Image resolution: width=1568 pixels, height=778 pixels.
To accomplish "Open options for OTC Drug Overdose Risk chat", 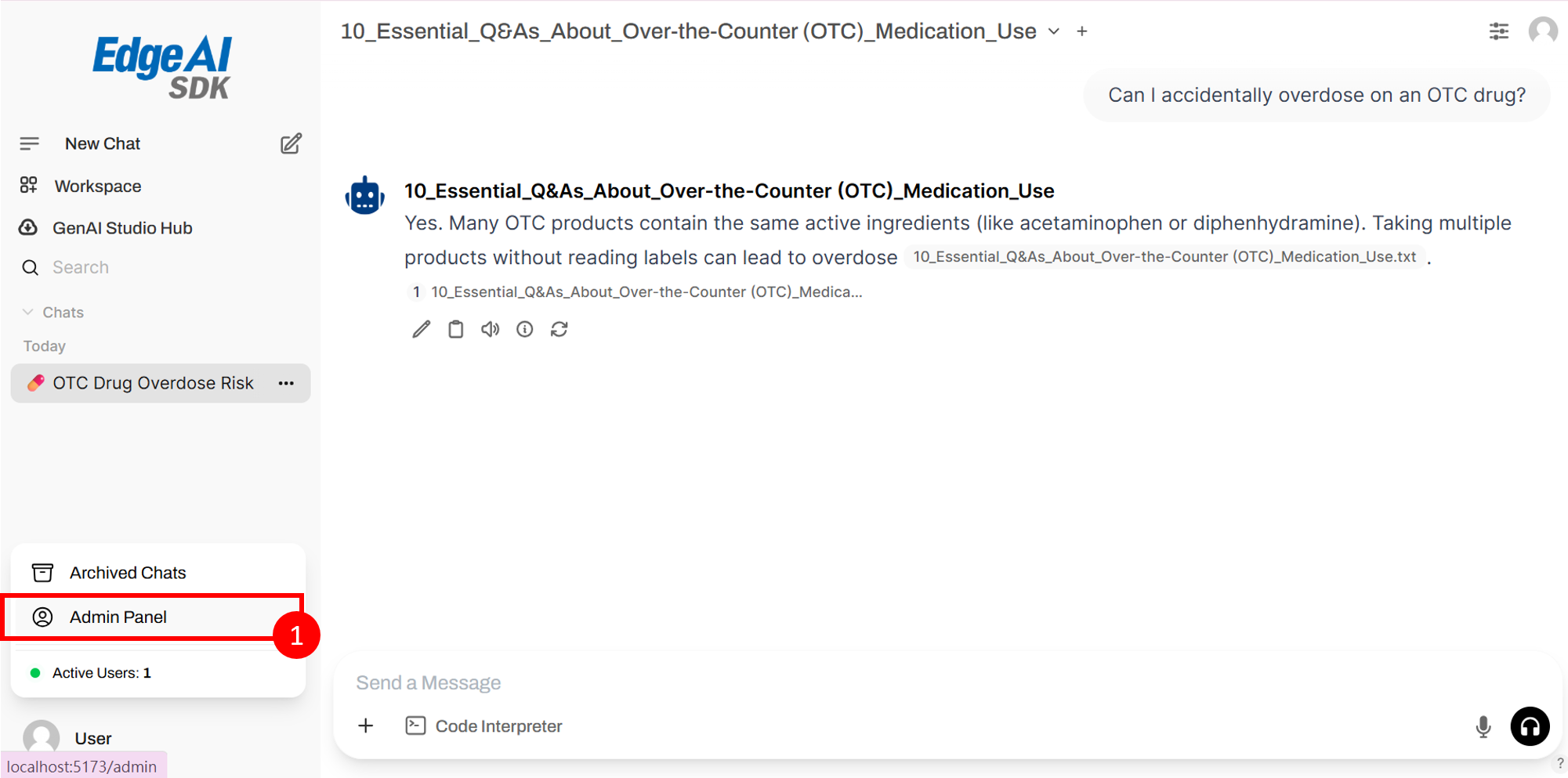I will tap(286, 383).
